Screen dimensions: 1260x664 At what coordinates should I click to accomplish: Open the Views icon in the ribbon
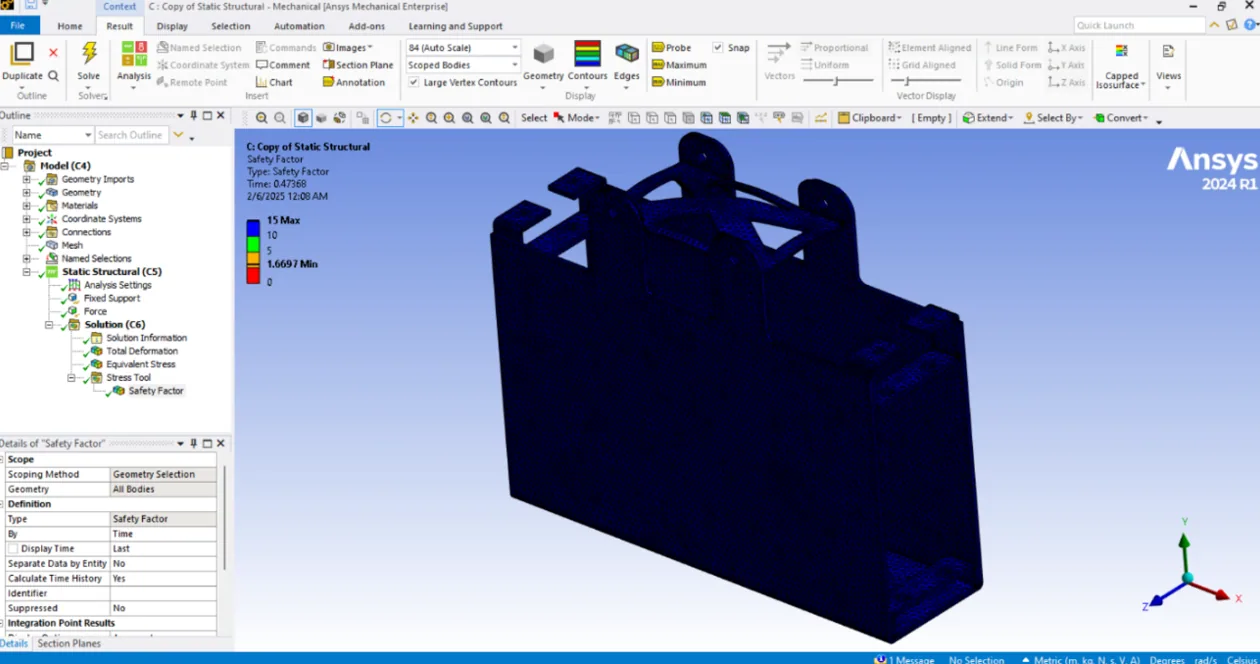click(1168, 51)
